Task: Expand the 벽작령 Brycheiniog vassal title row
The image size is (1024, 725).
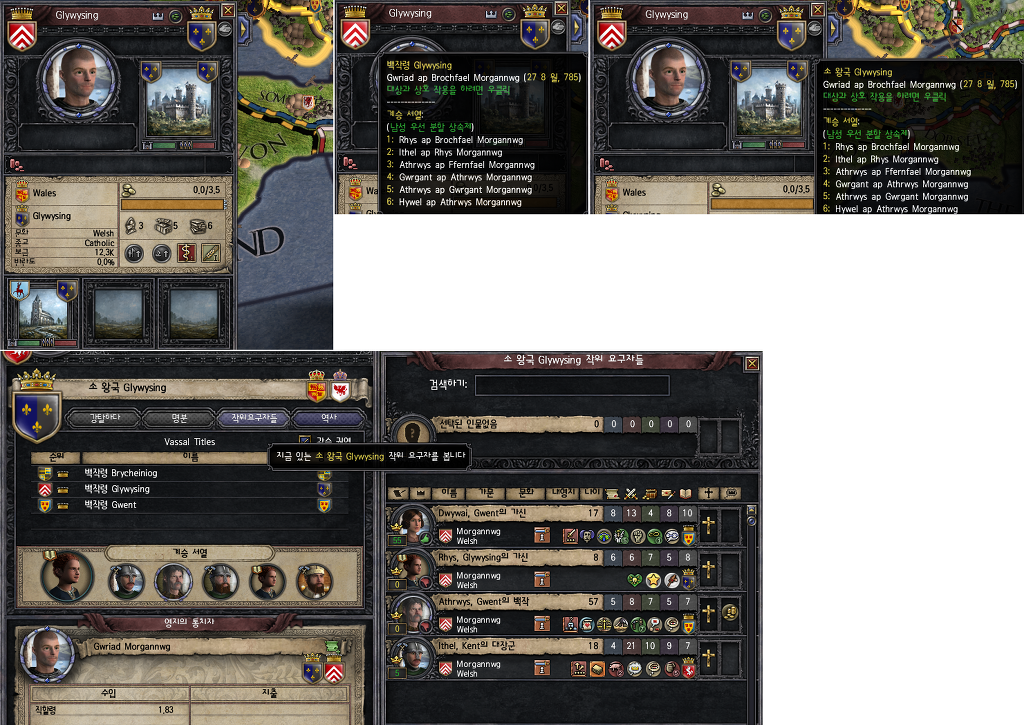Action: coord(189,473)
